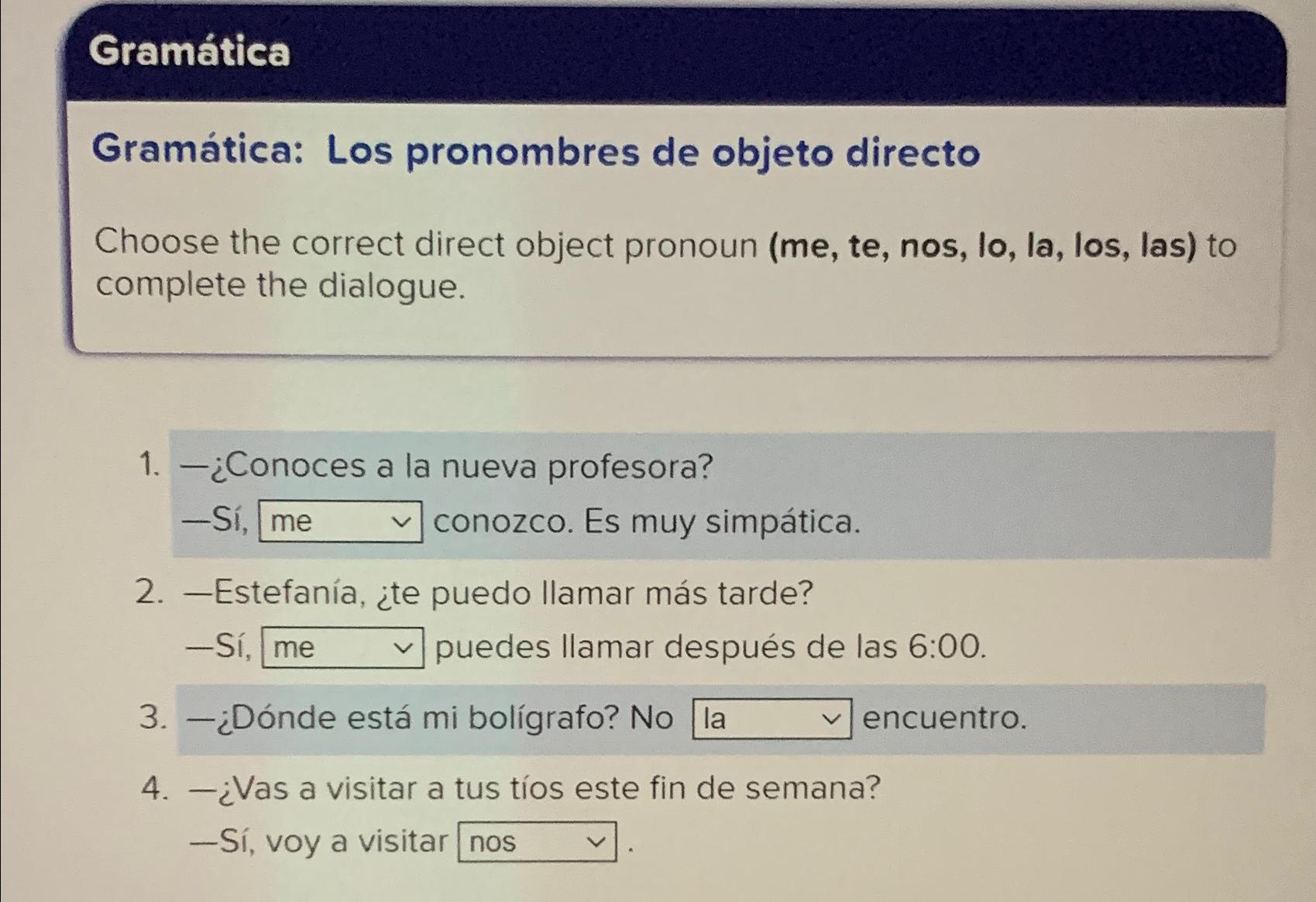Open the pronoun dropdown in question 2
The width and height of the screenshot is (1316, 902).
tap(342, 648)
